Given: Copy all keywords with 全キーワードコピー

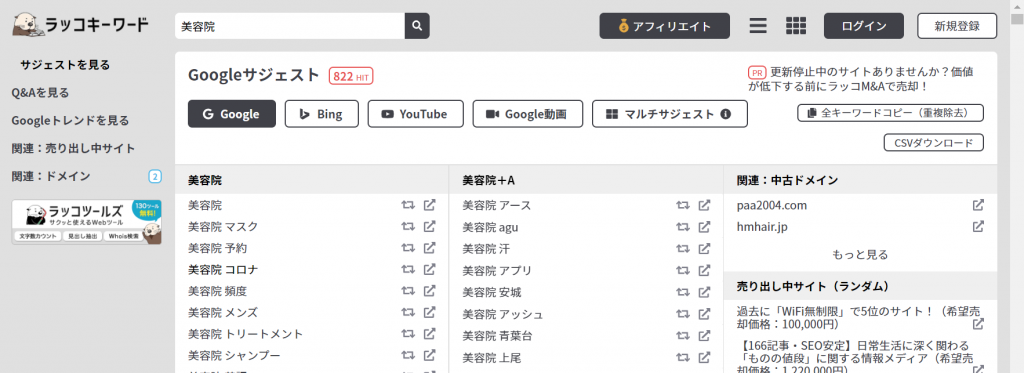Looking at the screenshot, I should (890, 113).
